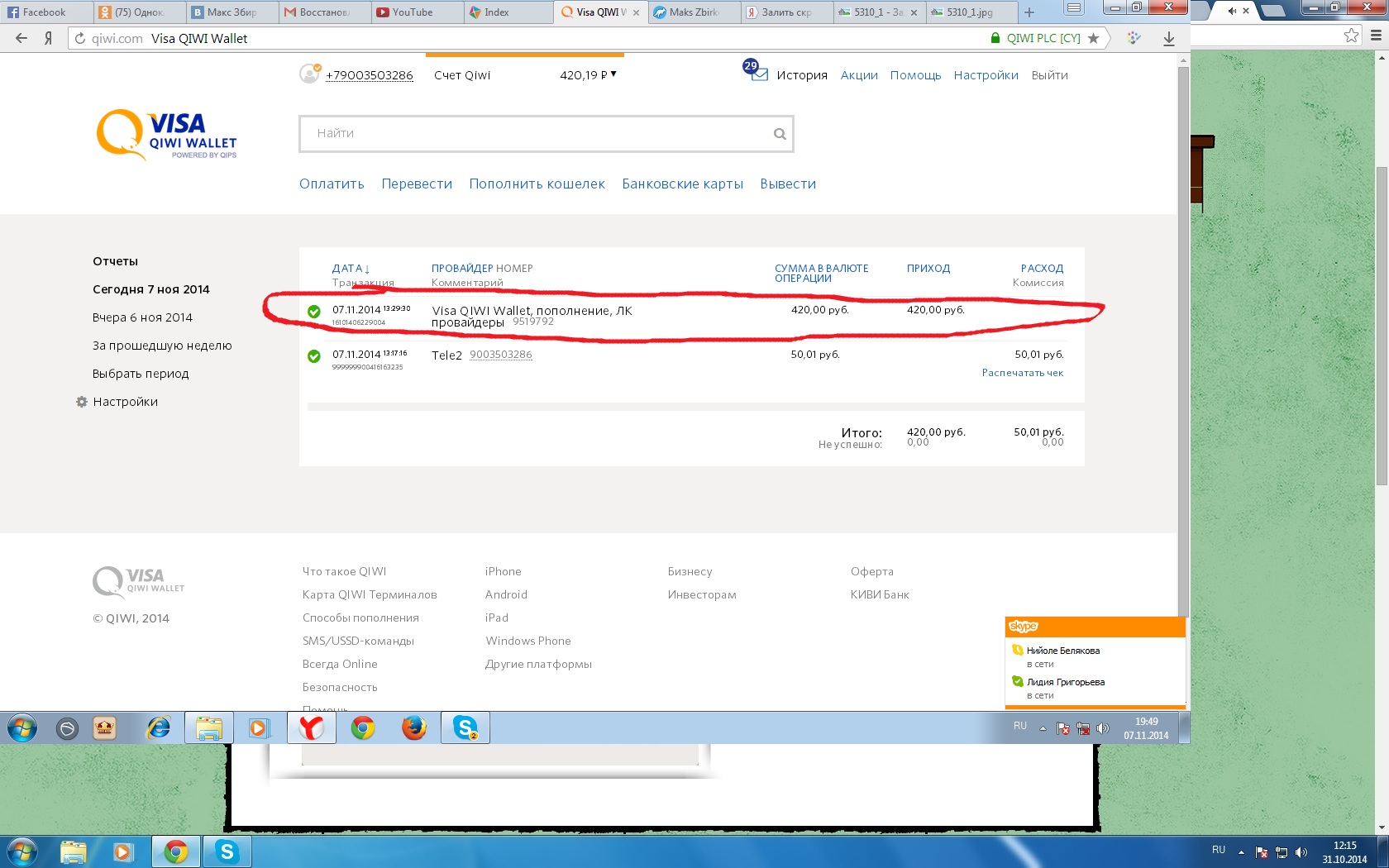Open Акции in the top navigation

click(x=859, y=75)
